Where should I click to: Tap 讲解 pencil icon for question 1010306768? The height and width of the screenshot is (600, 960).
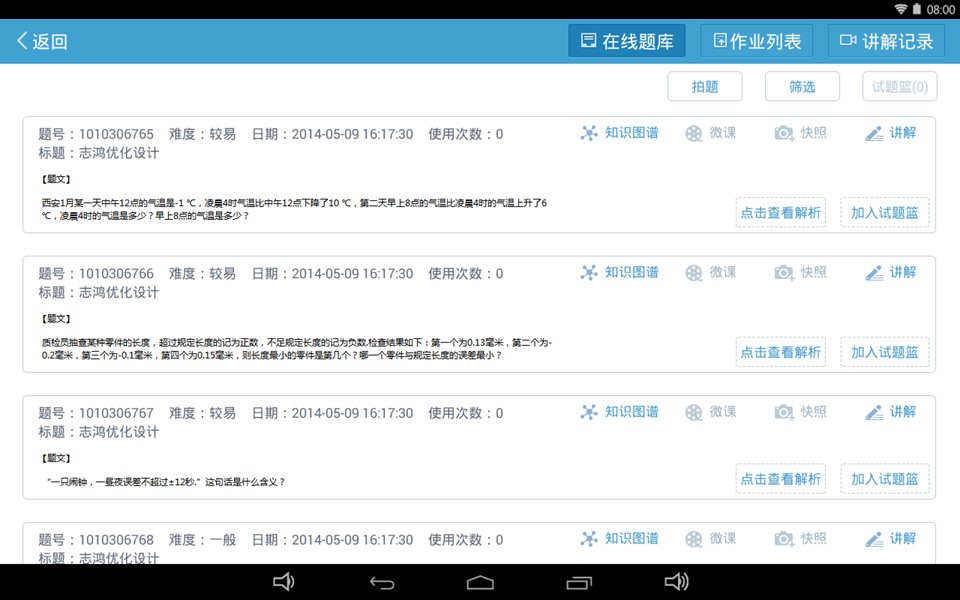tap(875, 539)
